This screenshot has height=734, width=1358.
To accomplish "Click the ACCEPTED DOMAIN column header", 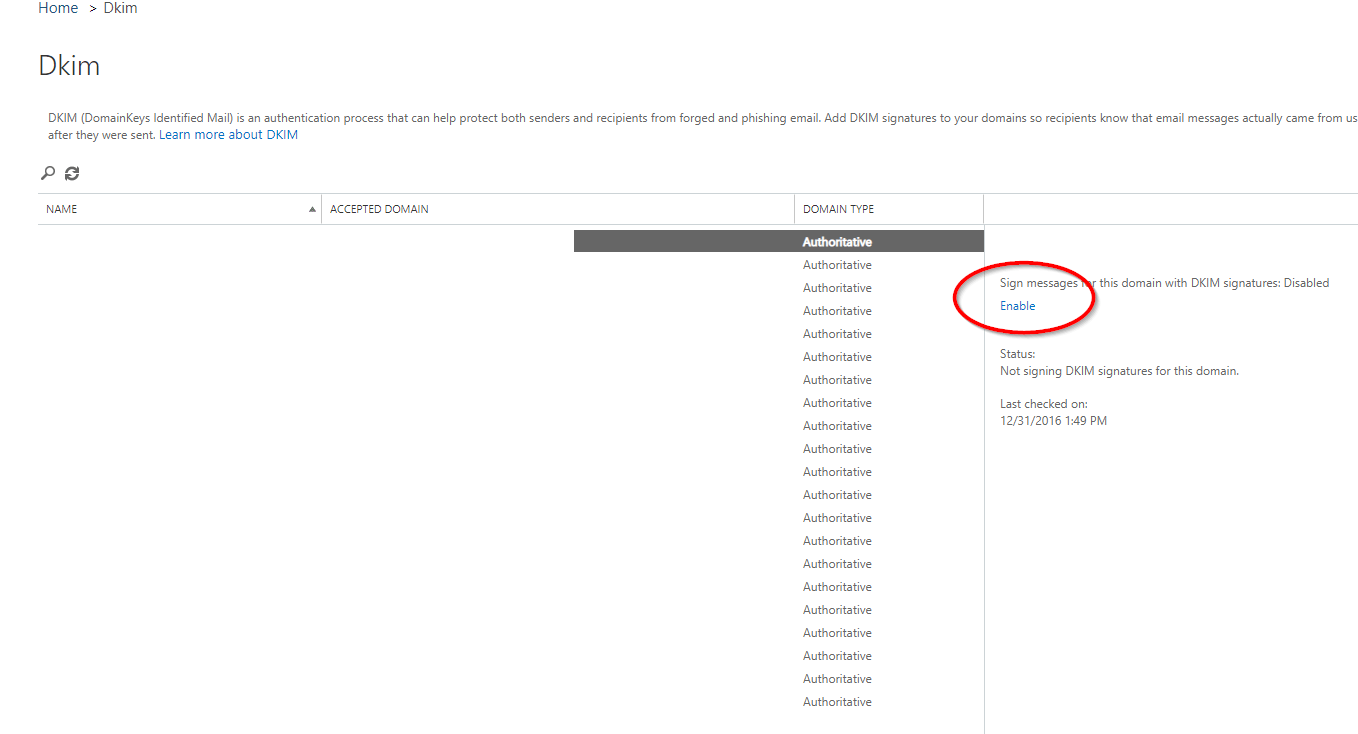I will 379,209.
